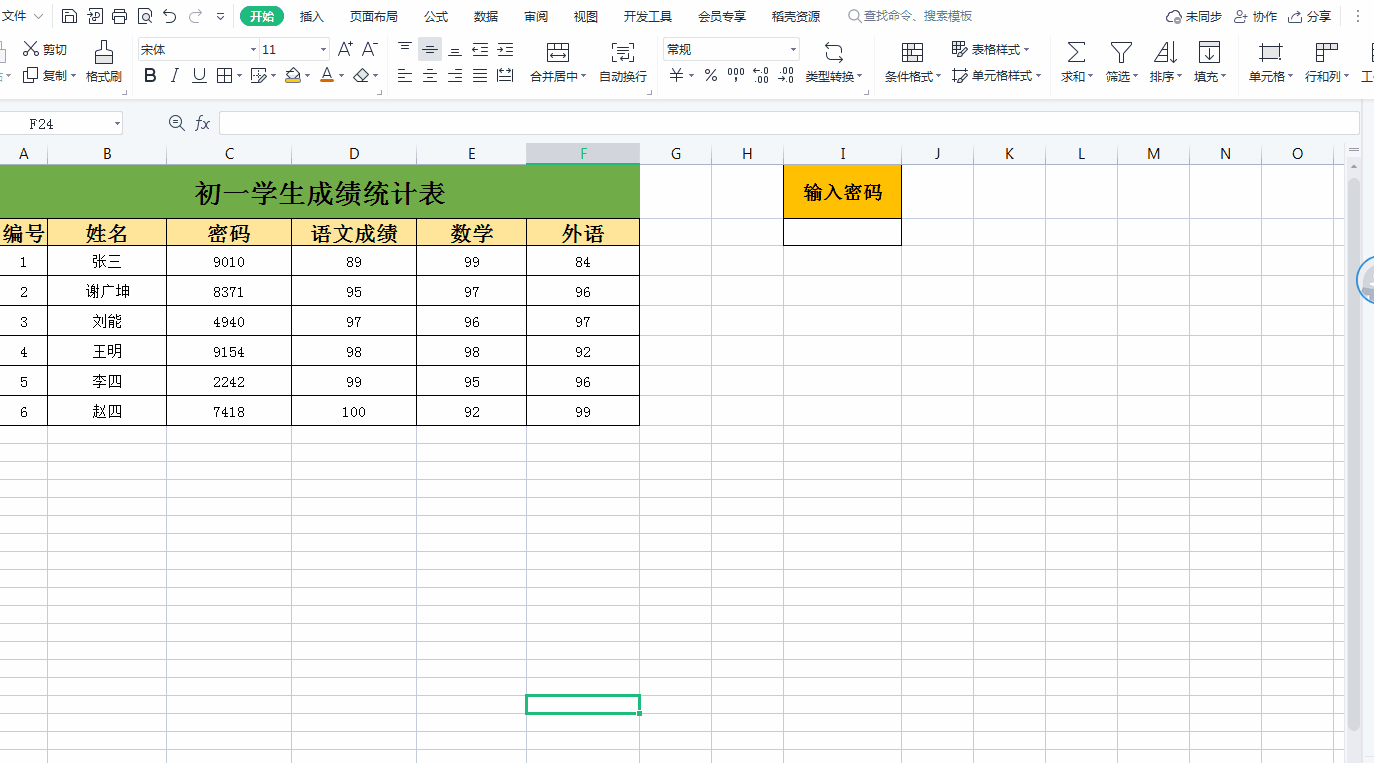Click the Filter (筛选) funnel icon

(x=1121, y=53)
